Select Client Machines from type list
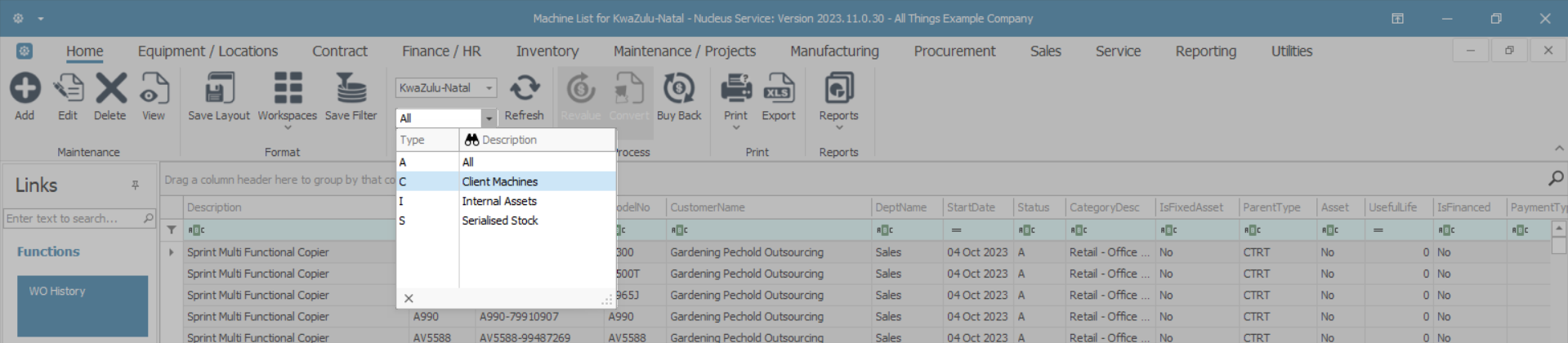 pyautogui.click(x=499, y=181)
